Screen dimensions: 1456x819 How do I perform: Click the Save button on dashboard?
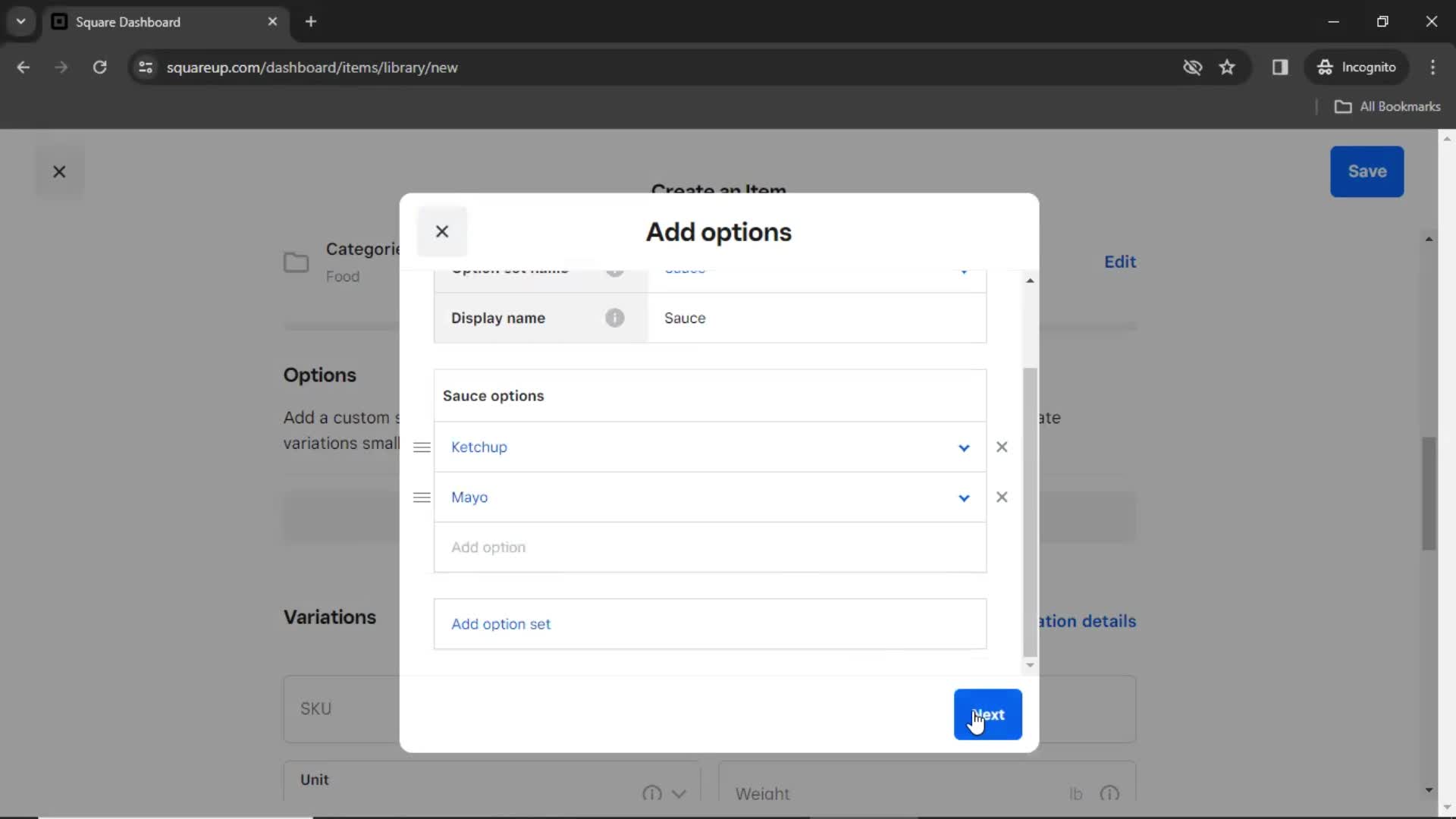(x=1367, y=171)
